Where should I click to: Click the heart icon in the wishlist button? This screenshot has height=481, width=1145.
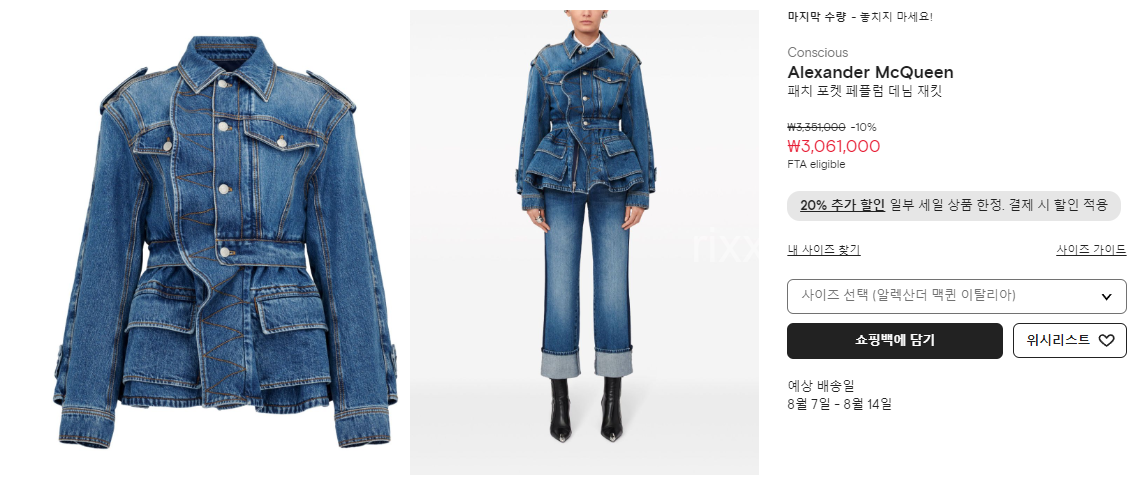1106,340
